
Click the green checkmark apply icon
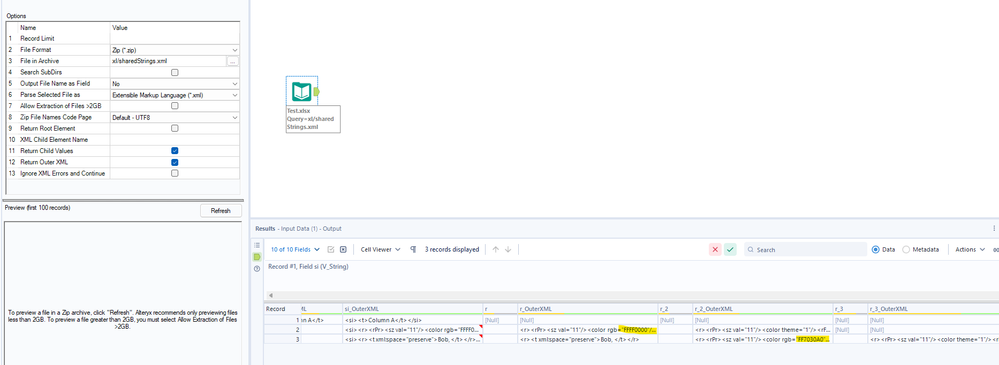coord(730,250)
